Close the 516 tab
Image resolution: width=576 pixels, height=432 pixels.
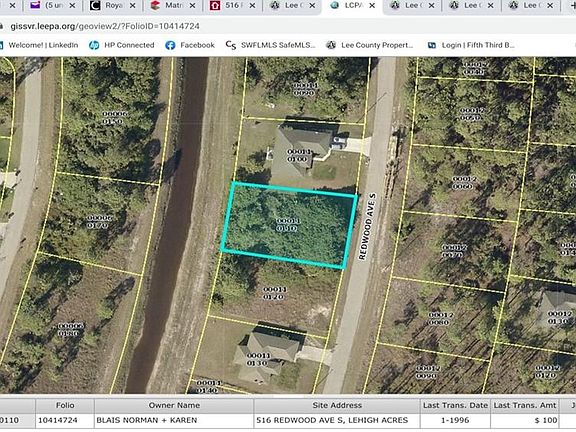point(252,6)
